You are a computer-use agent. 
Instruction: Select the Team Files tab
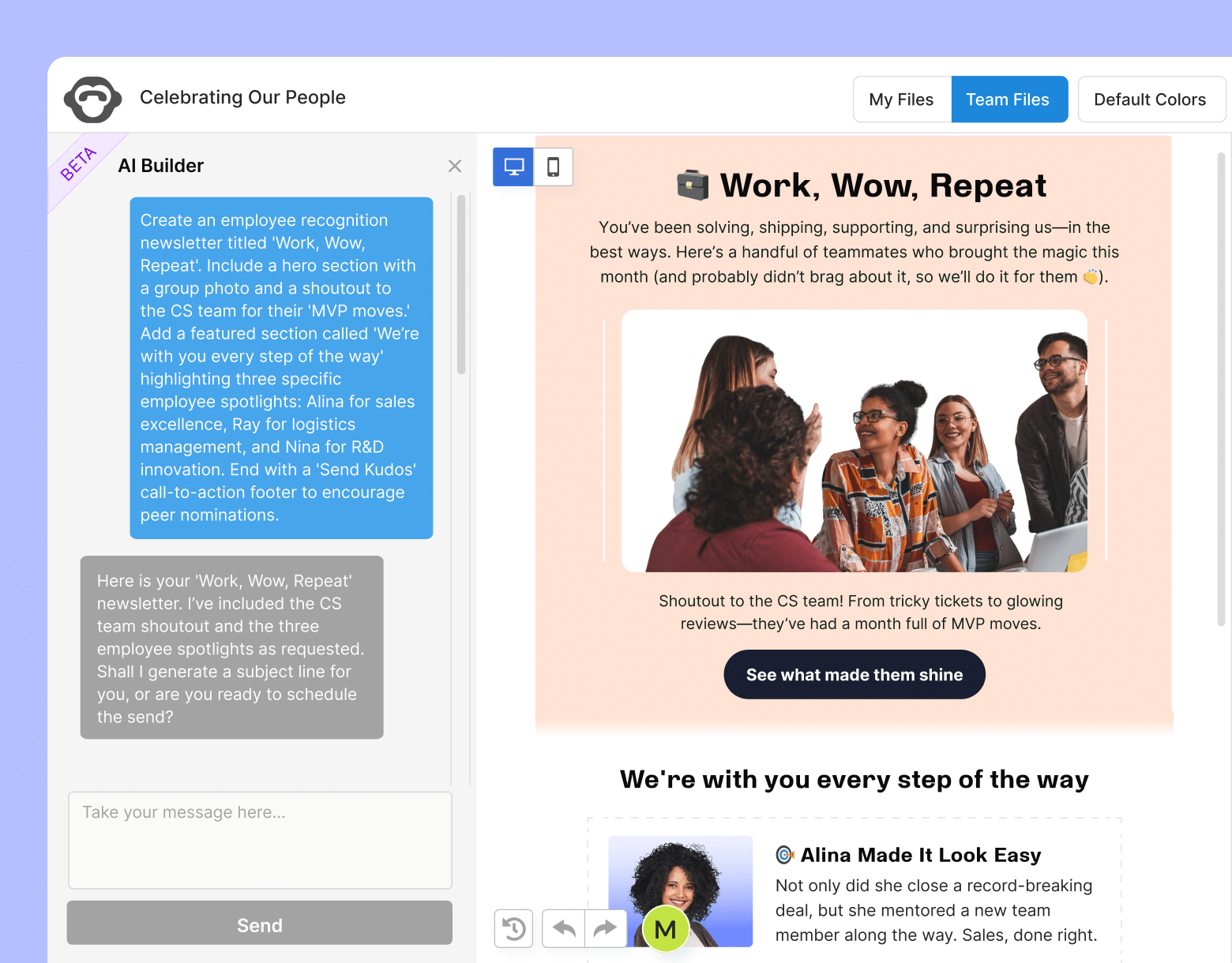1008,99
